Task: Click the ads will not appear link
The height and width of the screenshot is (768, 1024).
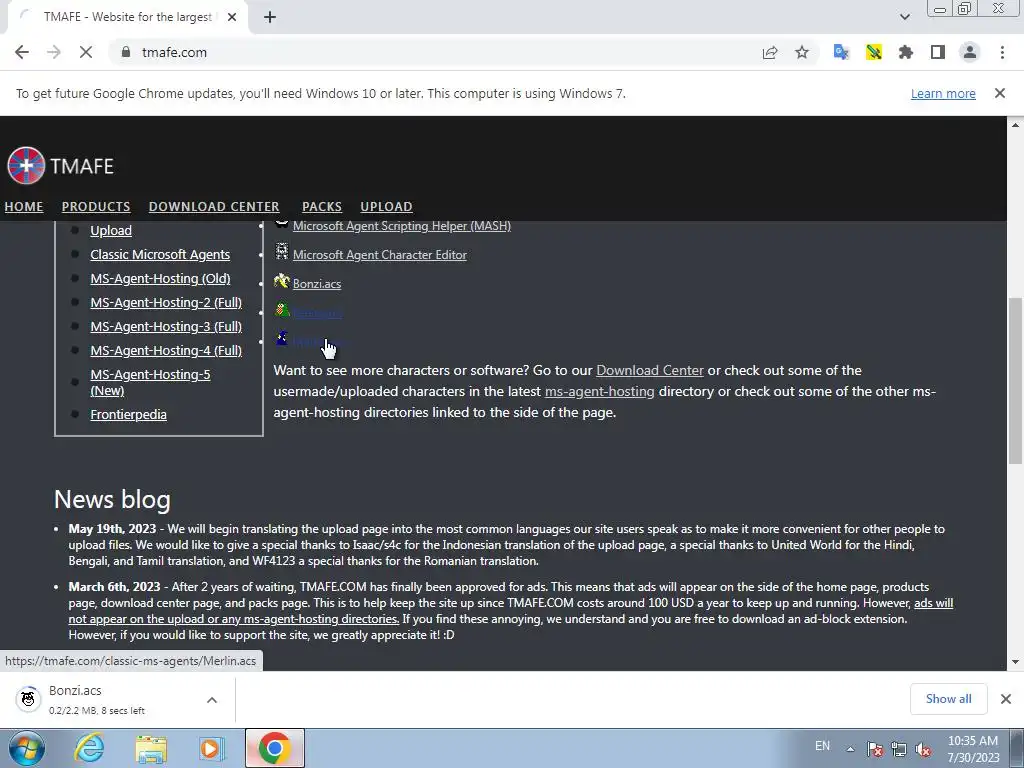Action: click(x=511, y=611)
